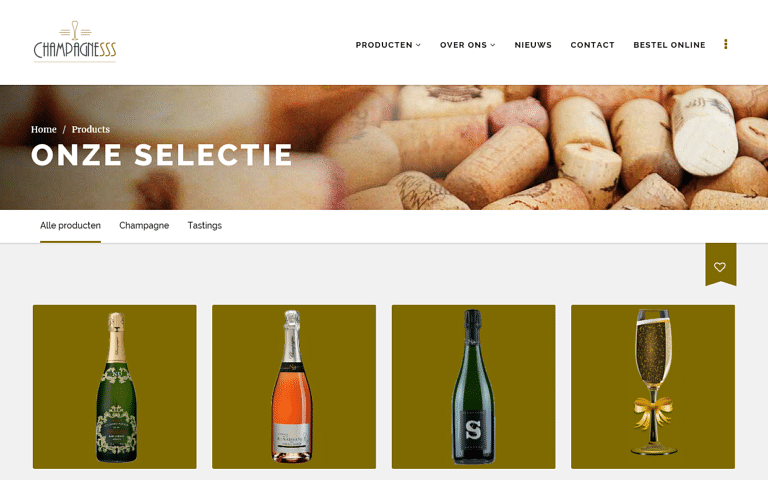Open the Contact page
768x480 pixels.
(592, 45)
